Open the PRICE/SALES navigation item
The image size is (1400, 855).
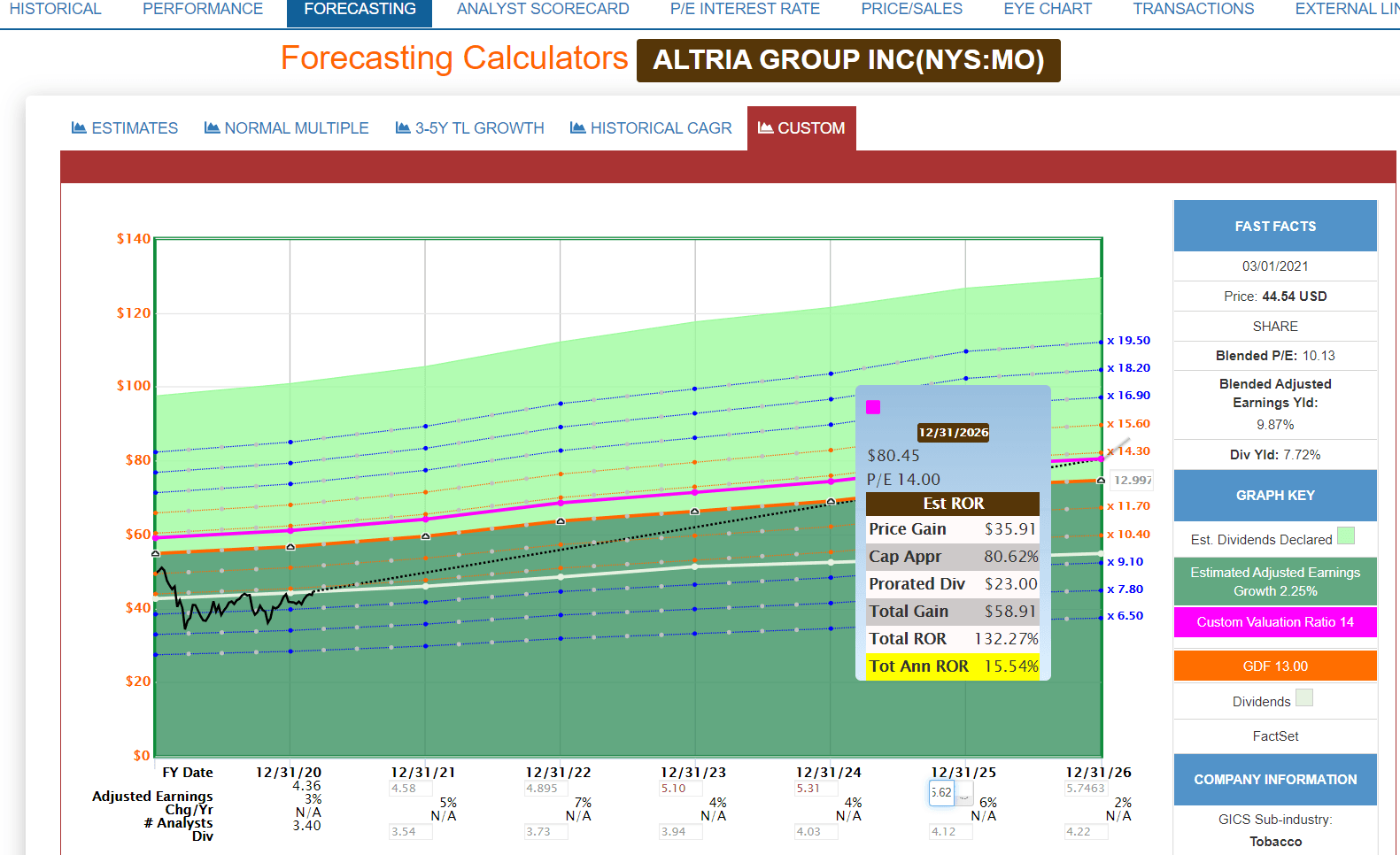[x=911, y=9]
